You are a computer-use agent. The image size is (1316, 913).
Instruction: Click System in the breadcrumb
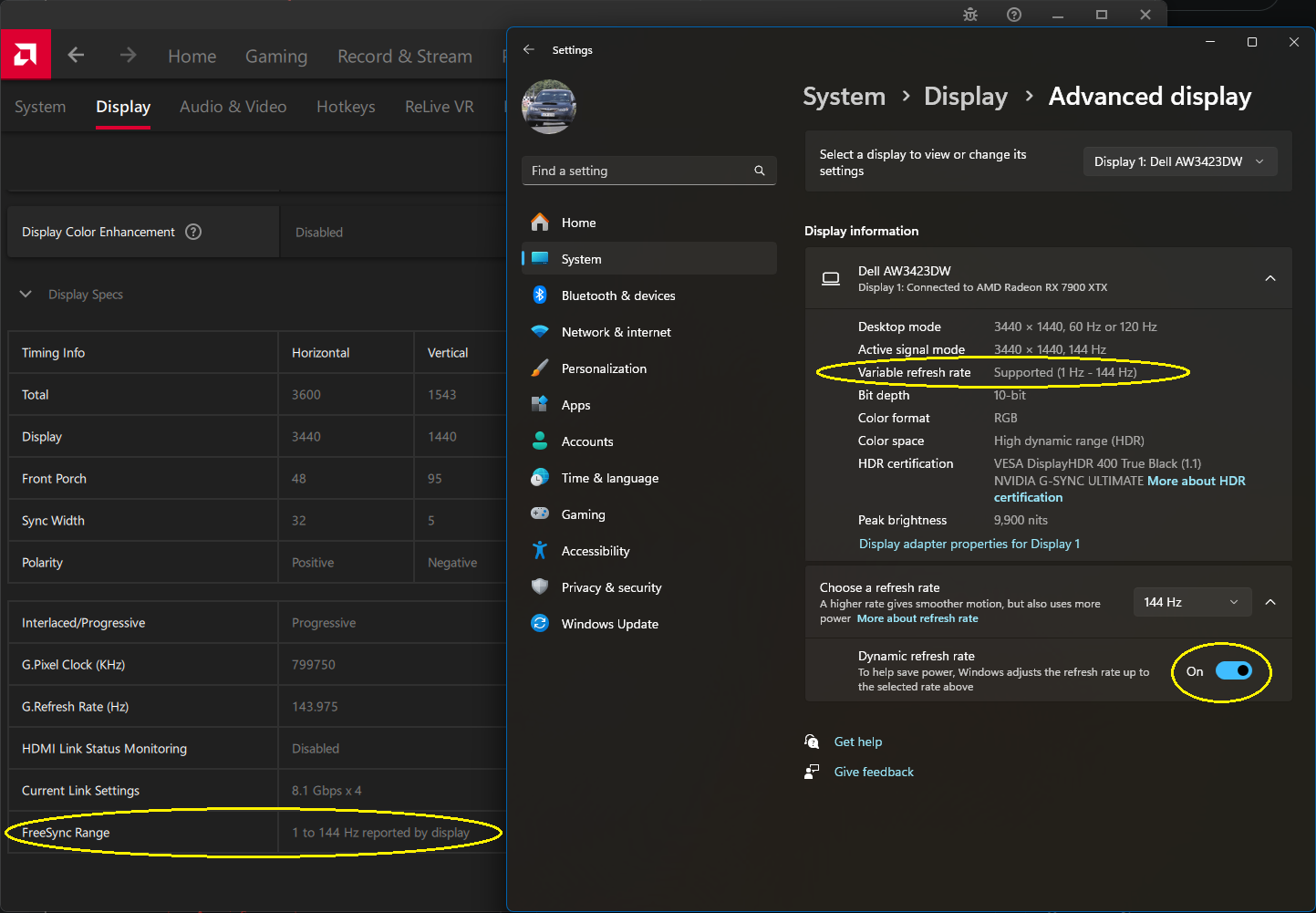pyautogui.click(x=845, y=97)
